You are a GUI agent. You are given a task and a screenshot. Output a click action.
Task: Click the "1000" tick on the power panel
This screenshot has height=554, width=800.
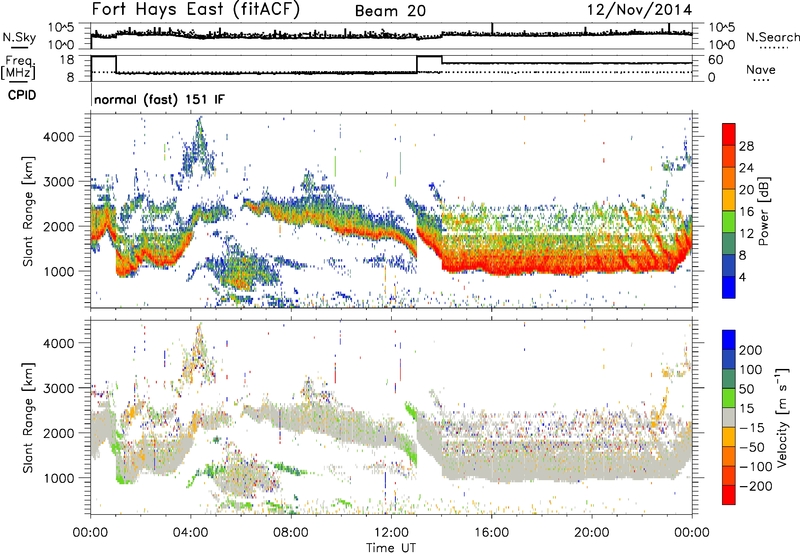(58, 271)
